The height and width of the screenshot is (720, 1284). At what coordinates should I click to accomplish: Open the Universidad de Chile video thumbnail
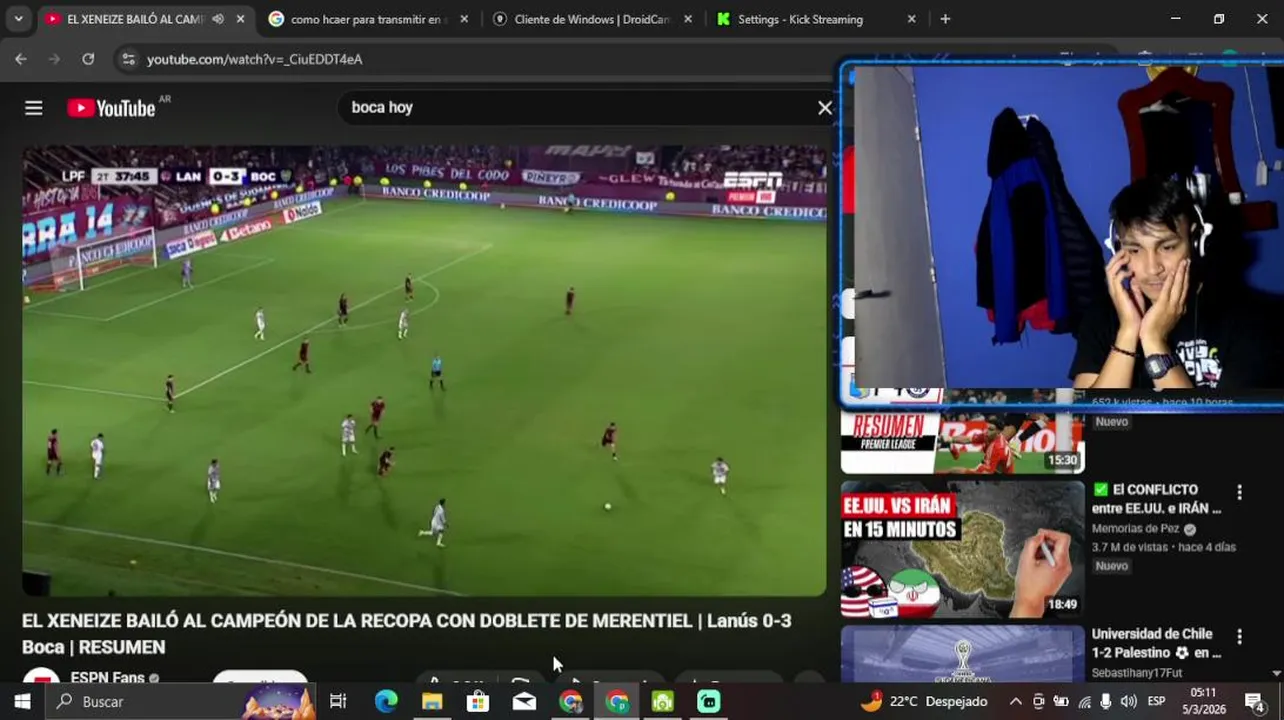(962, 653)
